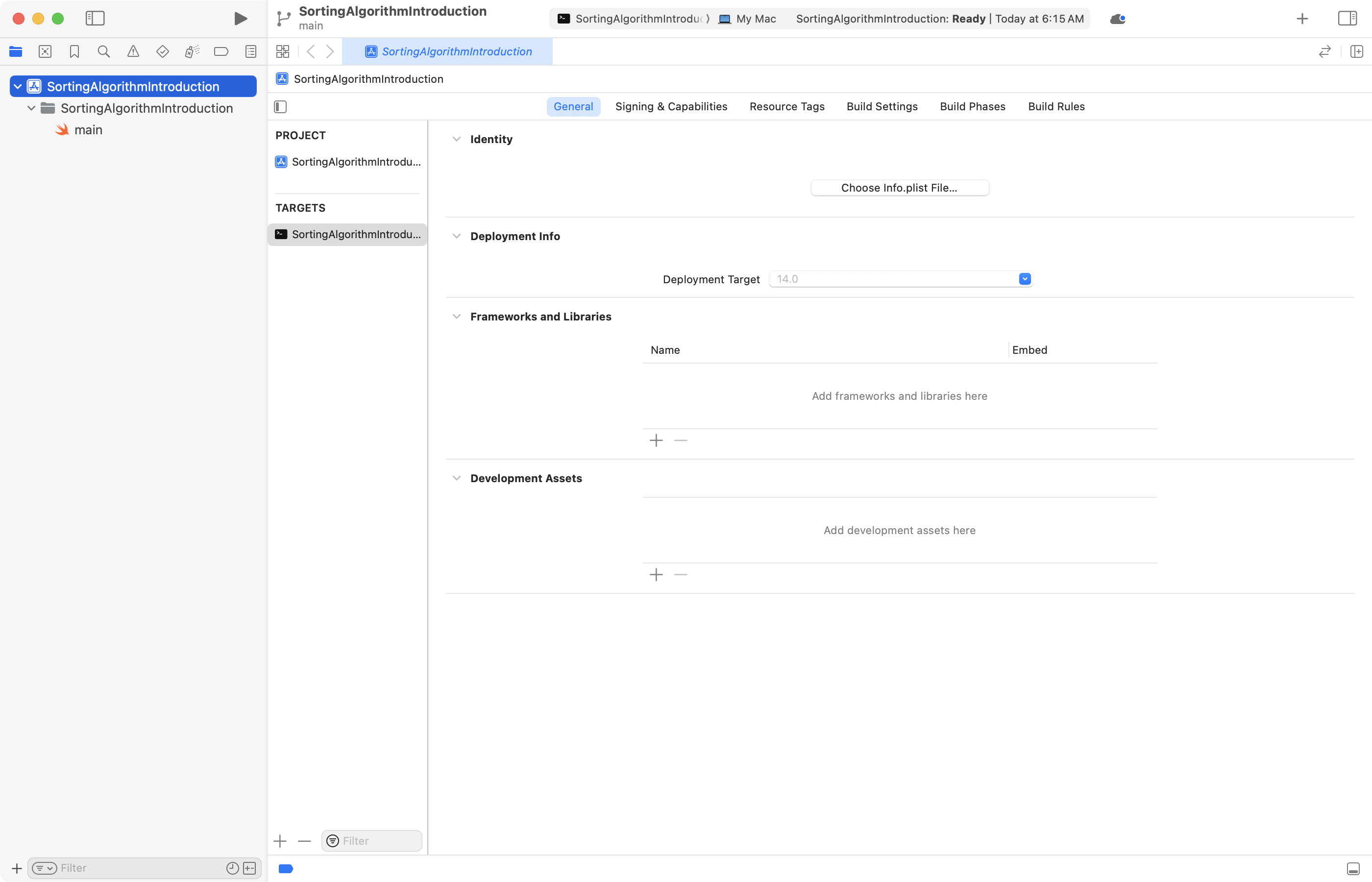Open the Test navigator

[x=163, y=51]
